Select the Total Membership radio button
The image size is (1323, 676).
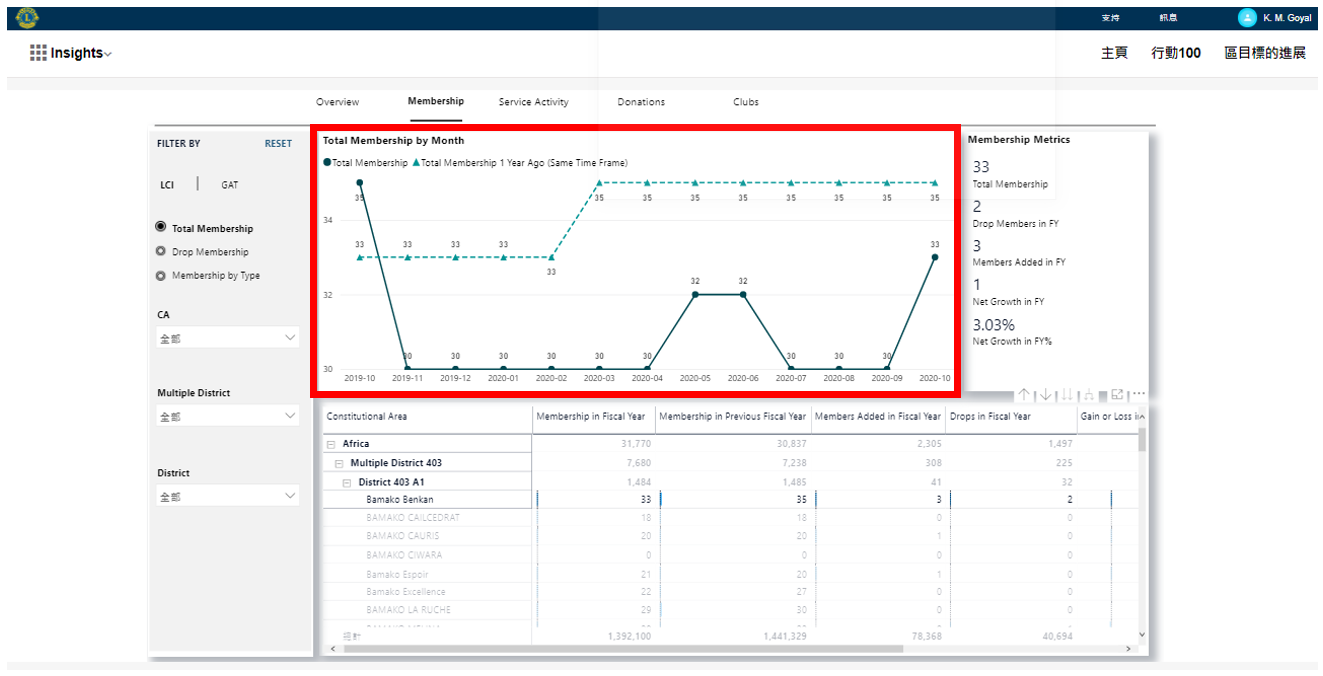coord(161,228)
